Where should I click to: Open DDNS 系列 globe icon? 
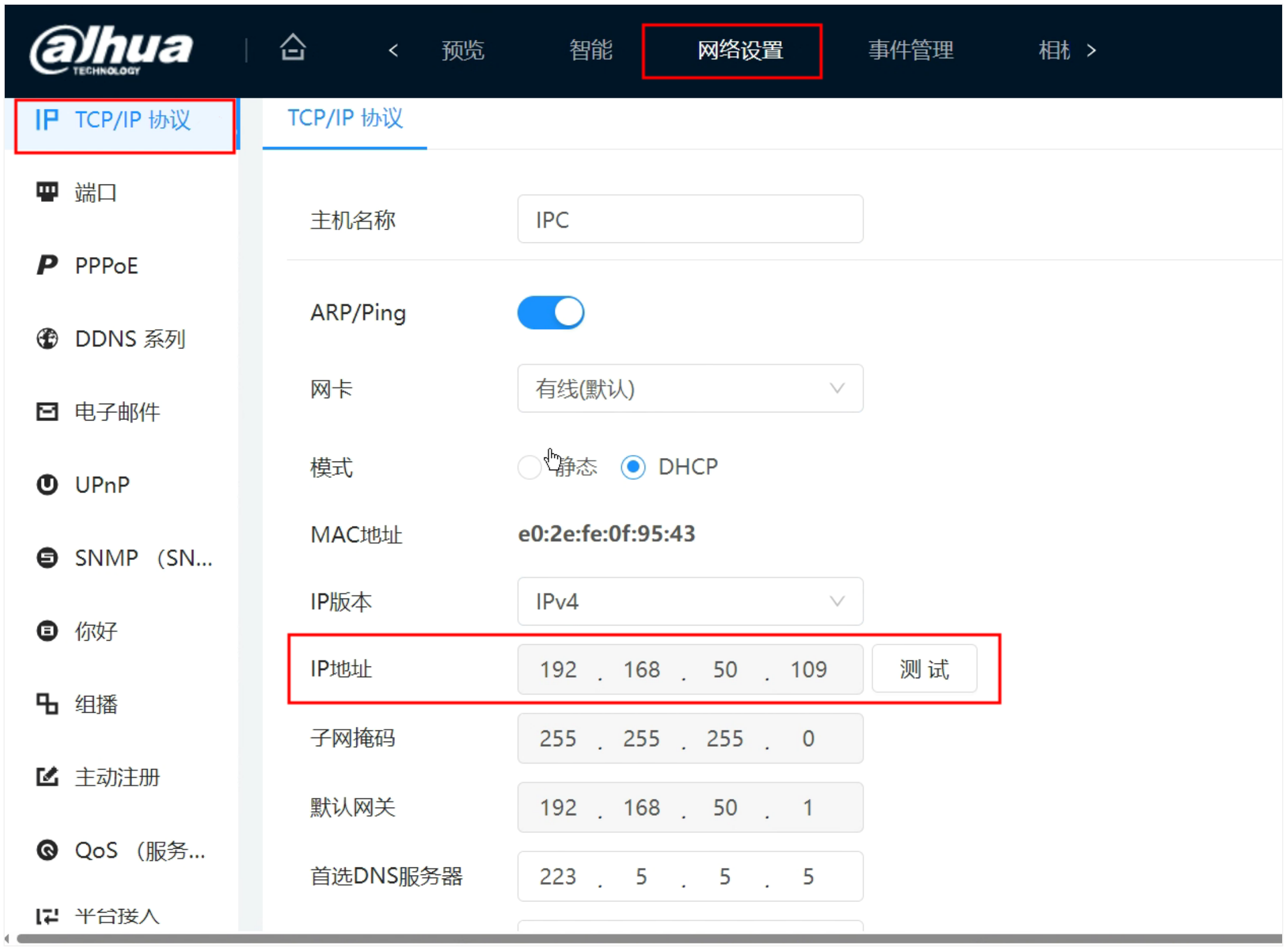pos(47,339)
